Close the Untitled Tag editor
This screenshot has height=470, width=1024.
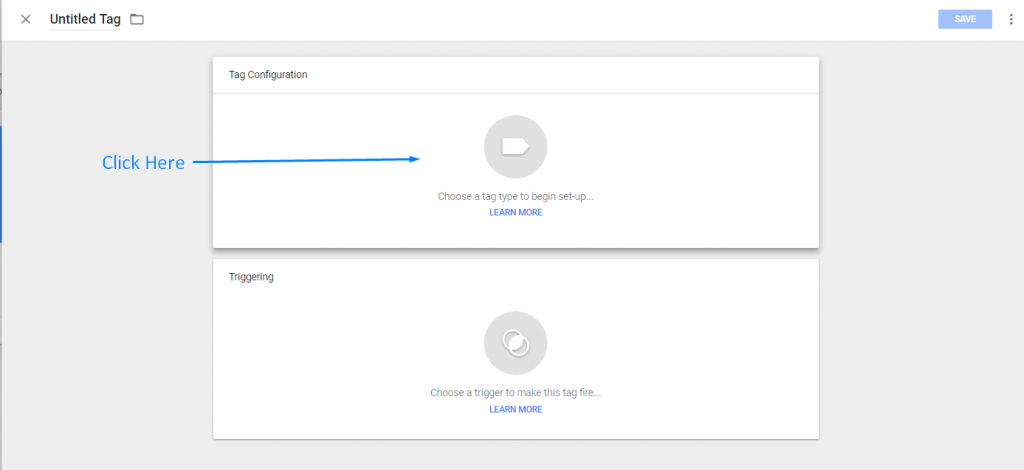pyautogui.click(x=25, y=20)
